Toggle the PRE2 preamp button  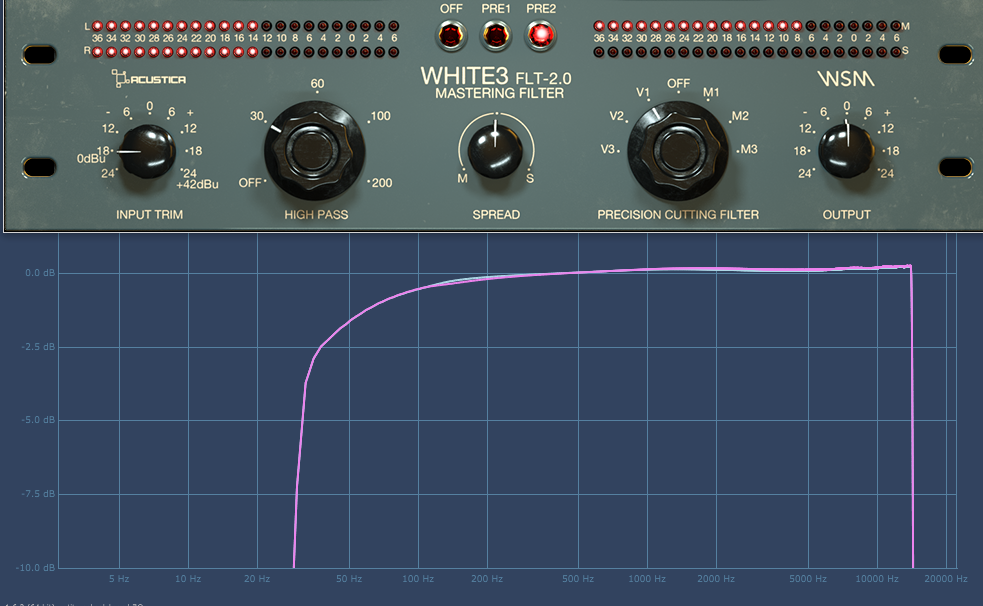pos(540,35)
